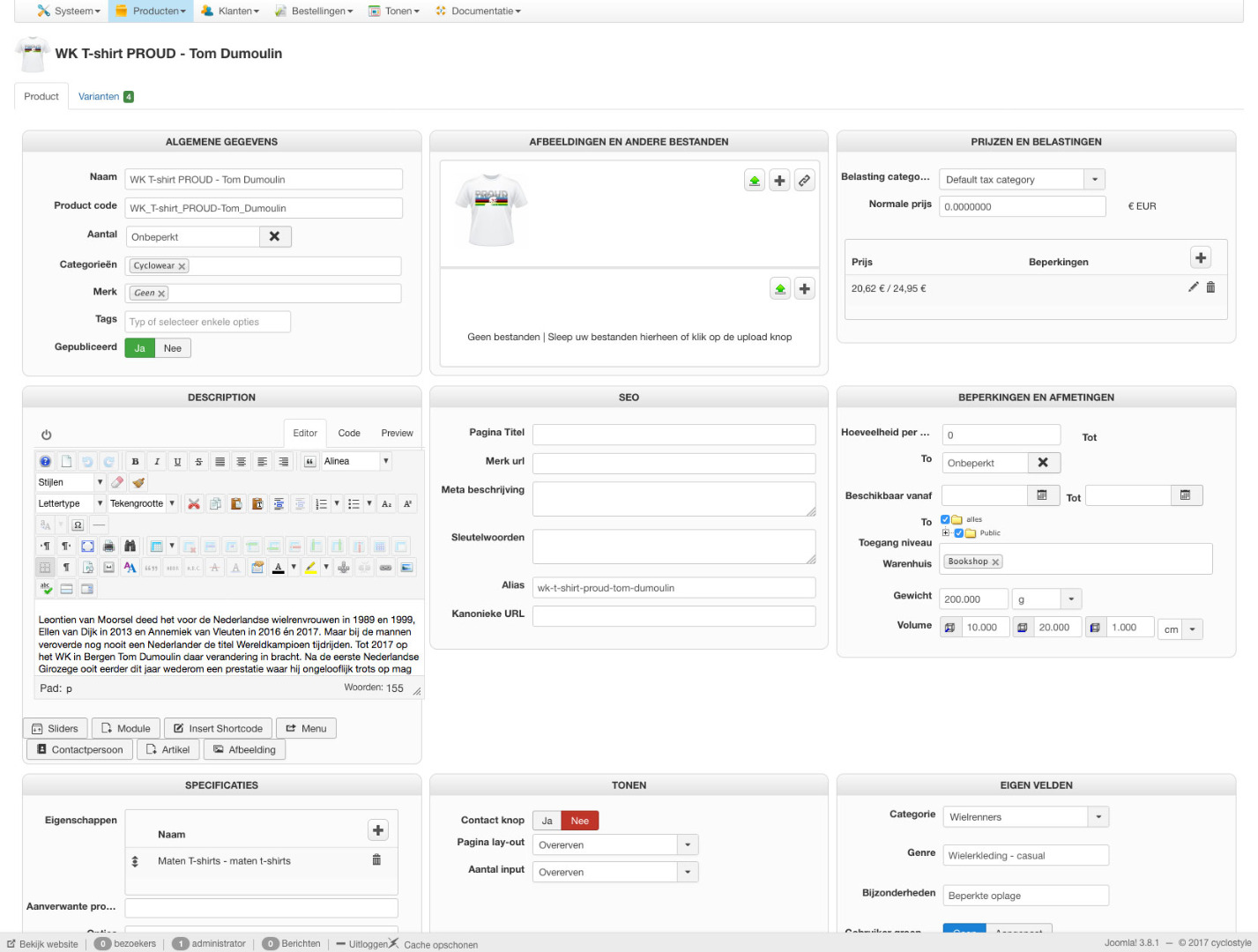Click the Bekijk website link
The image size is (1258, 952).
coord(42,943)
